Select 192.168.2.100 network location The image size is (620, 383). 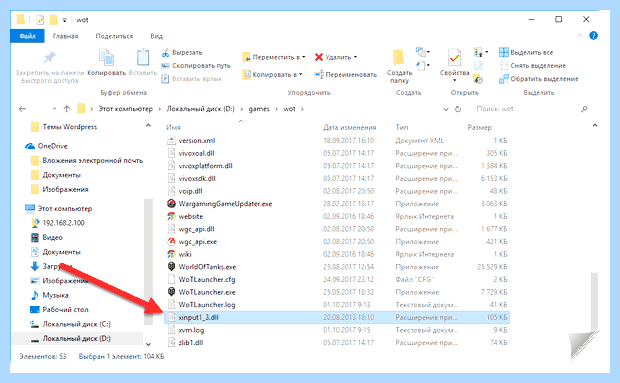tap(63, 223)
